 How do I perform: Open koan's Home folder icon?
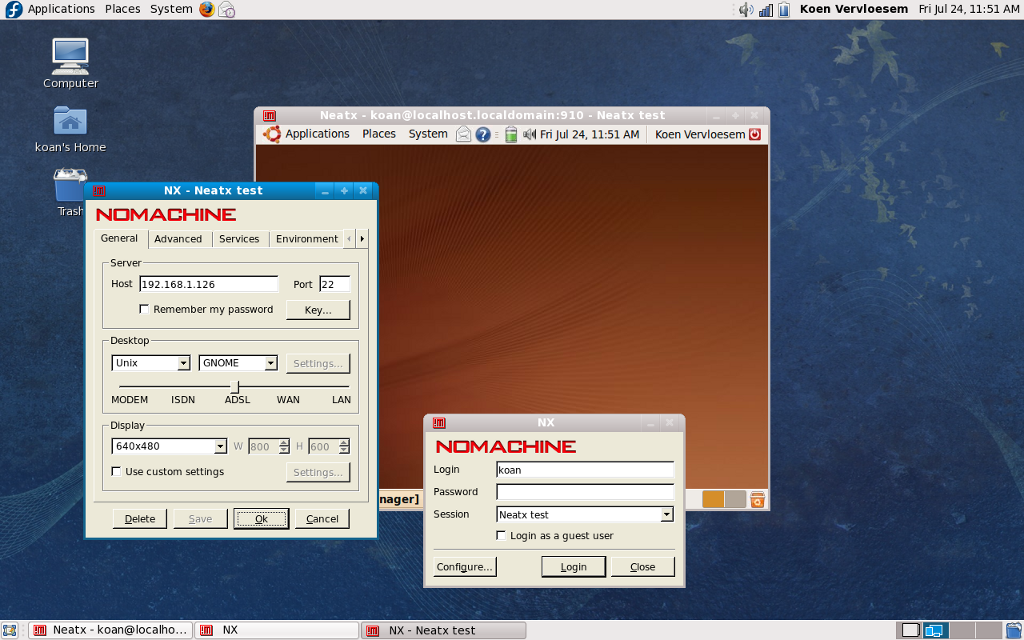pos(70,121)
